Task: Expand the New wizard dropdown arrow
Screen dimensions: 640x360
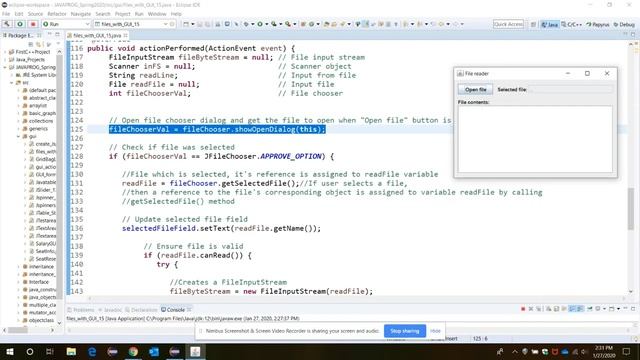Action: pos(193,24)
